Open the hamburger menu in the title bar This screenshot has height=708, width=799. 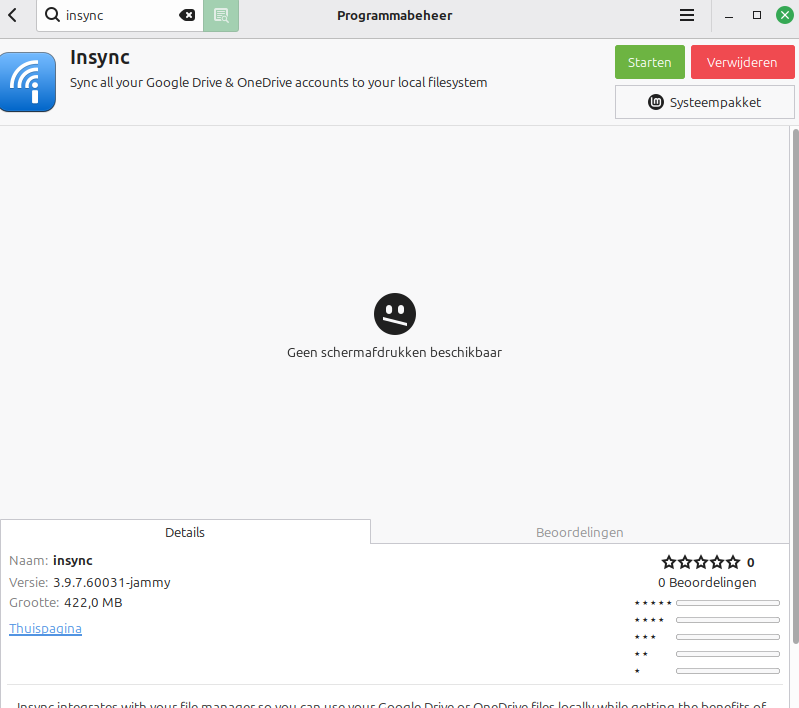(687, 15)
